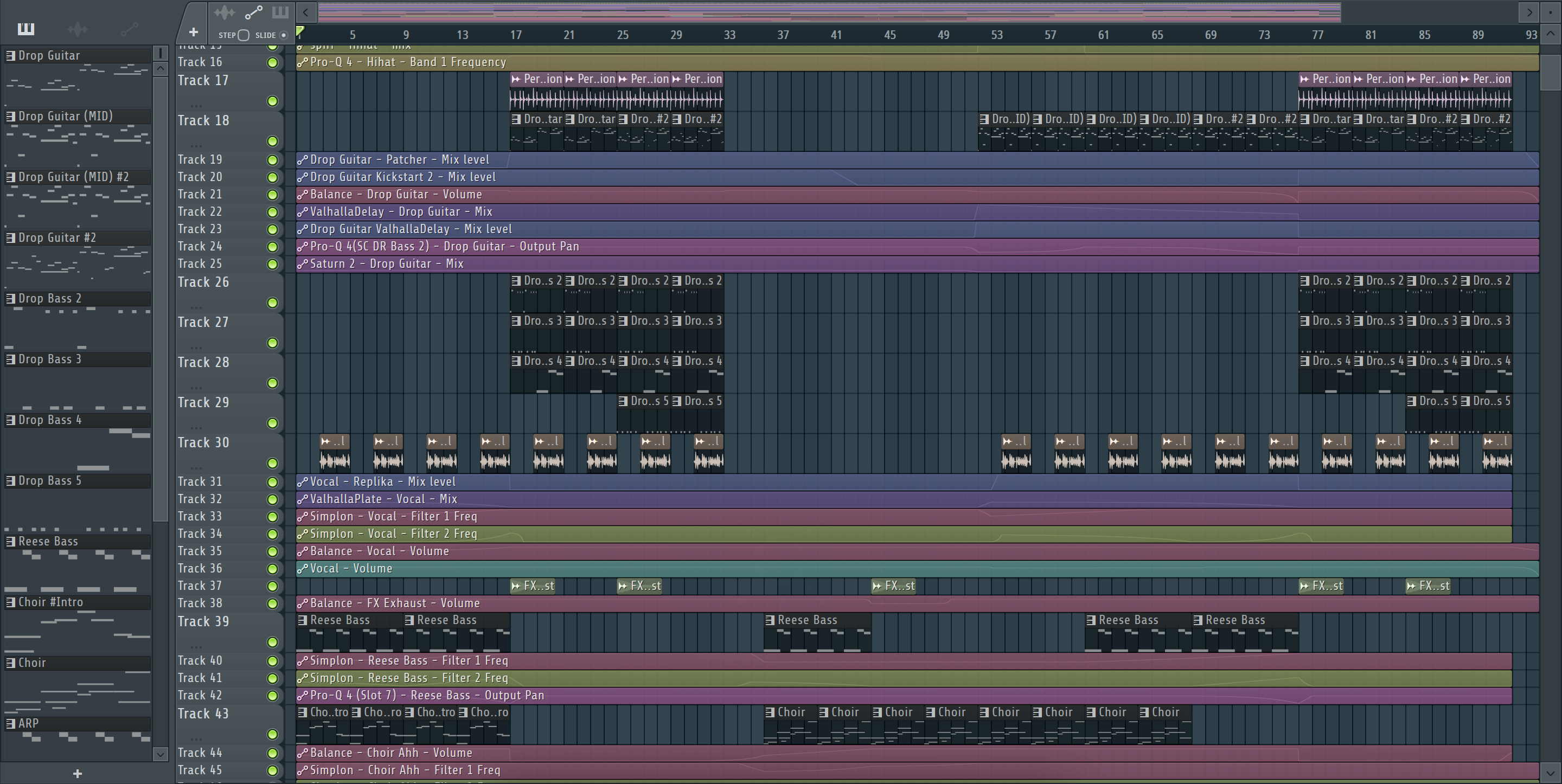Add a new pattern at picker bottom

(x=77, y=773)
